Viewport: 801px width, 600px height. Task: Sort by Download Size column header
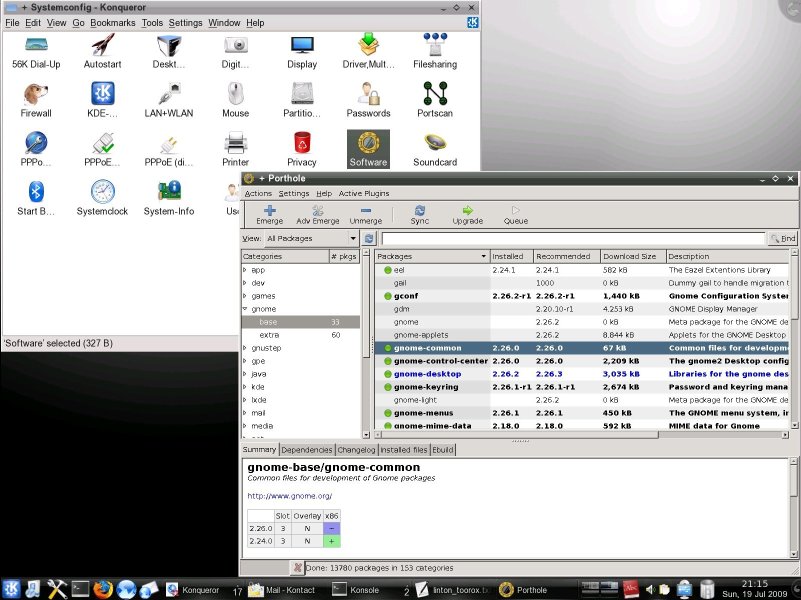633,256
